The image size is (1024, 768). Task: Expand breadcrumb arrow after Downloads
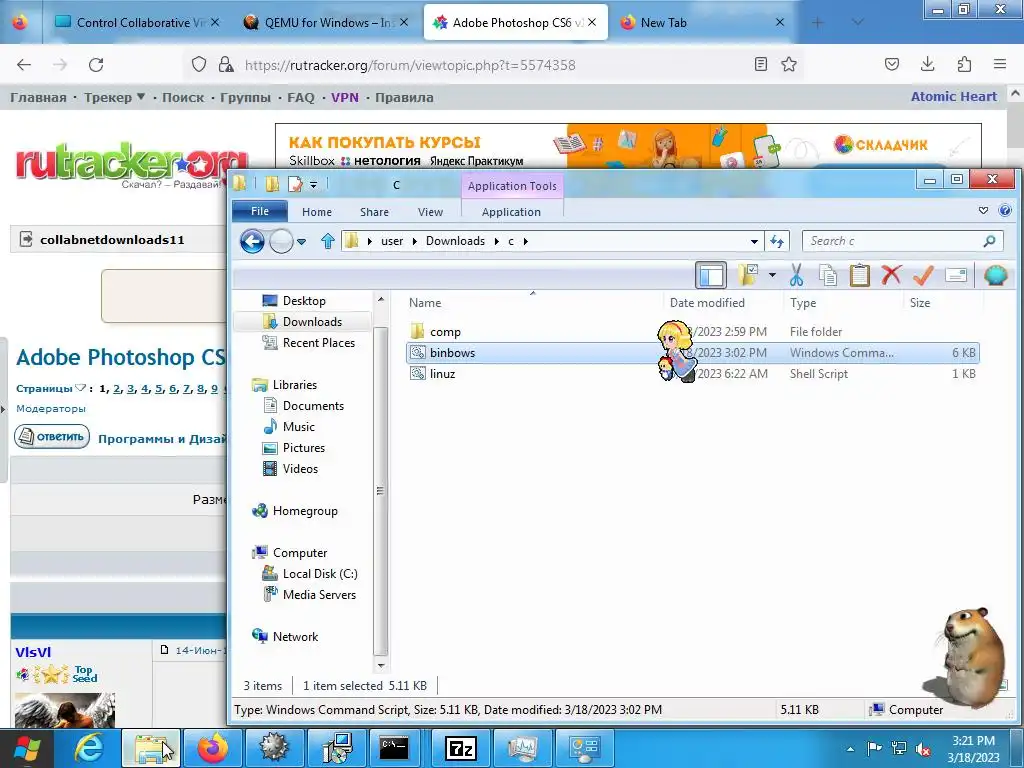pyautogui.click(x=496, y=241)
